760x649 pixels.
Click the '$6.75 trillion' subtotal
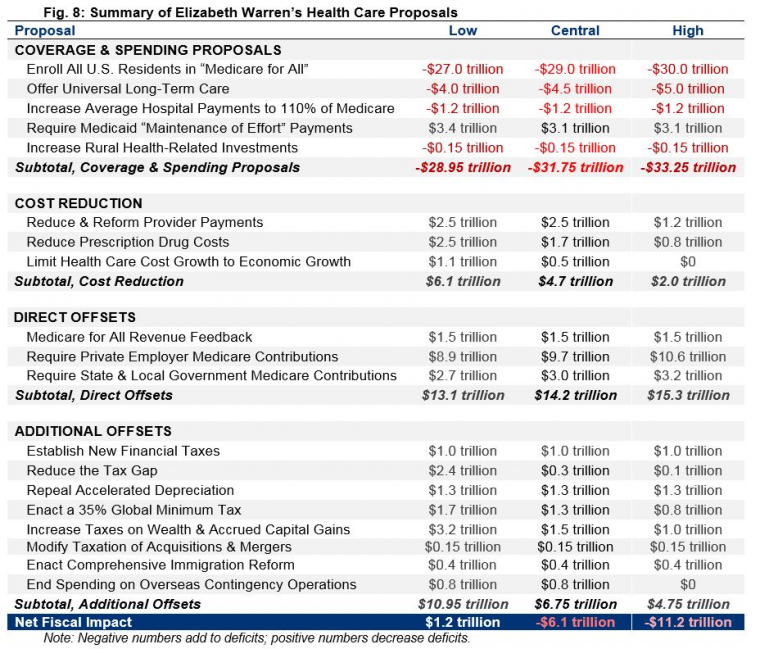click(x=575, y=604)
